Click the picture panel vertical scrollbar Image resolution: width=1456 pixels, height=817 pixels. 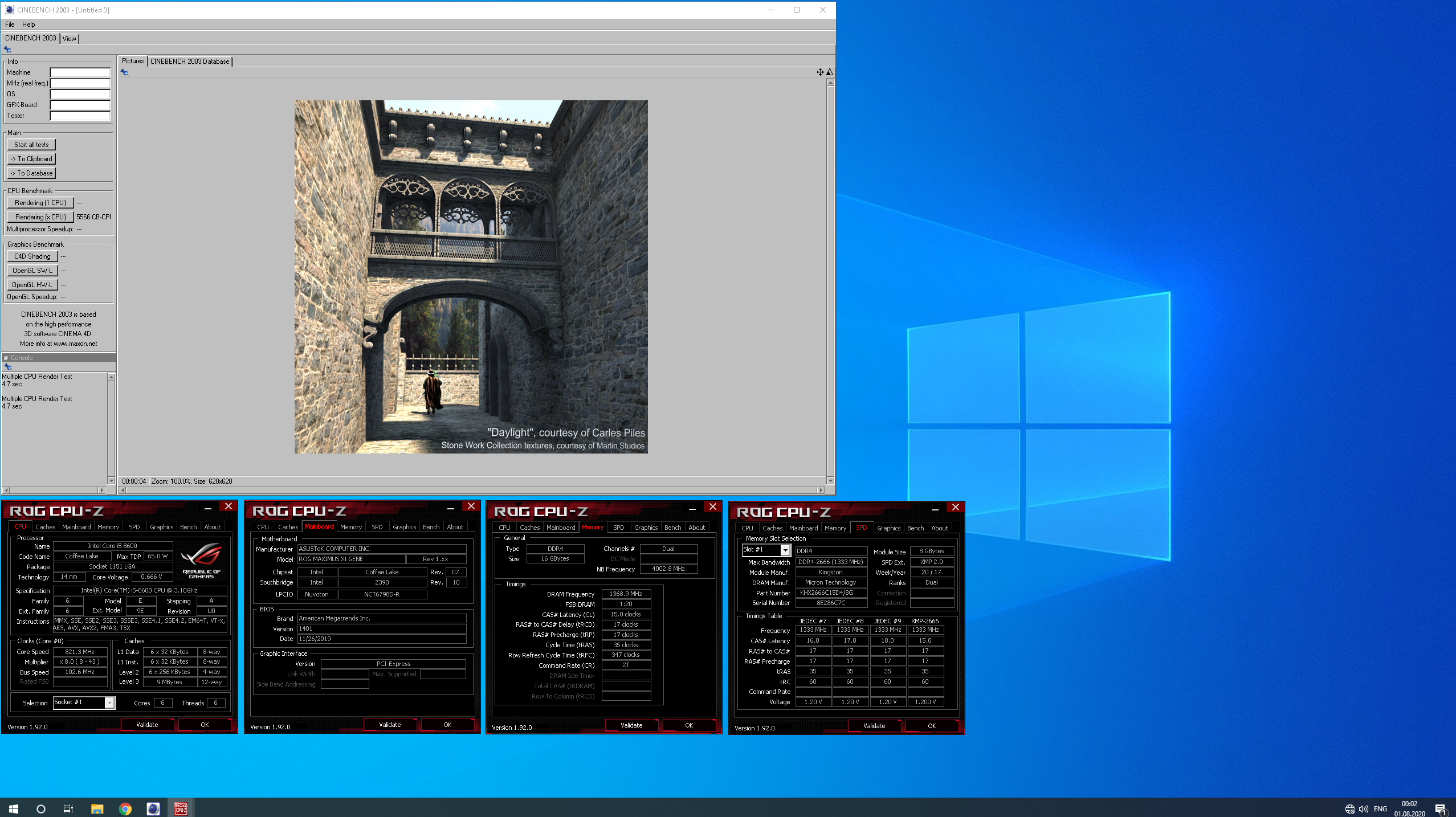click(x=830, y=282)
